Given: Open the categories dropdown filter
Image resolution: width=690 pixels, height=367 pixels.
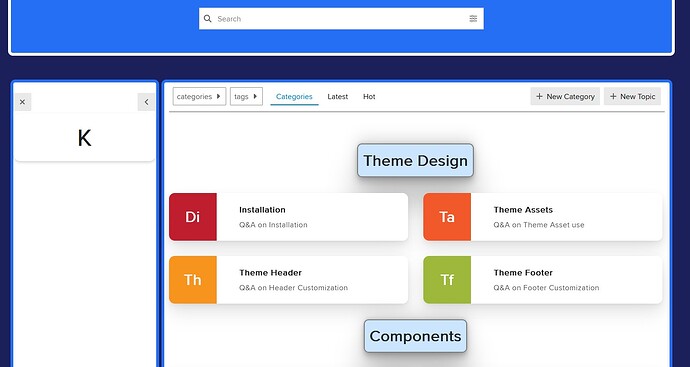Looking at the screenshot, I should click(x=199, y=96).
